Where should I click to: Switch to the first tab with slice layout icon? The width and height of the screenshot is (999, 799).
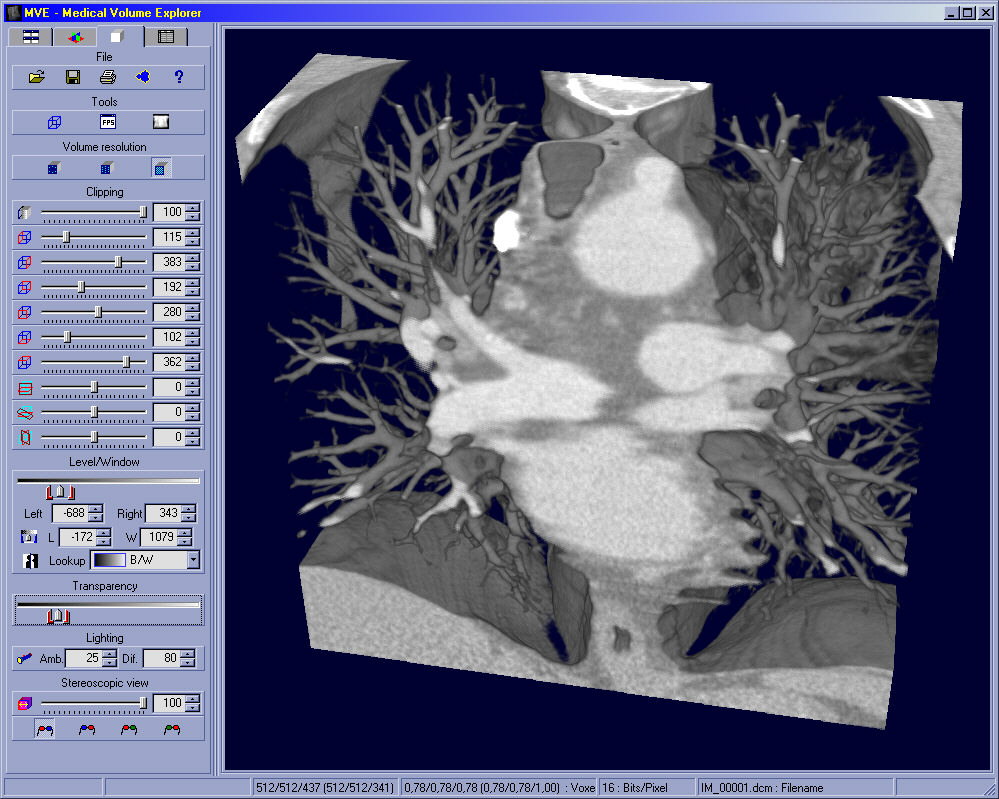[32, 37]
